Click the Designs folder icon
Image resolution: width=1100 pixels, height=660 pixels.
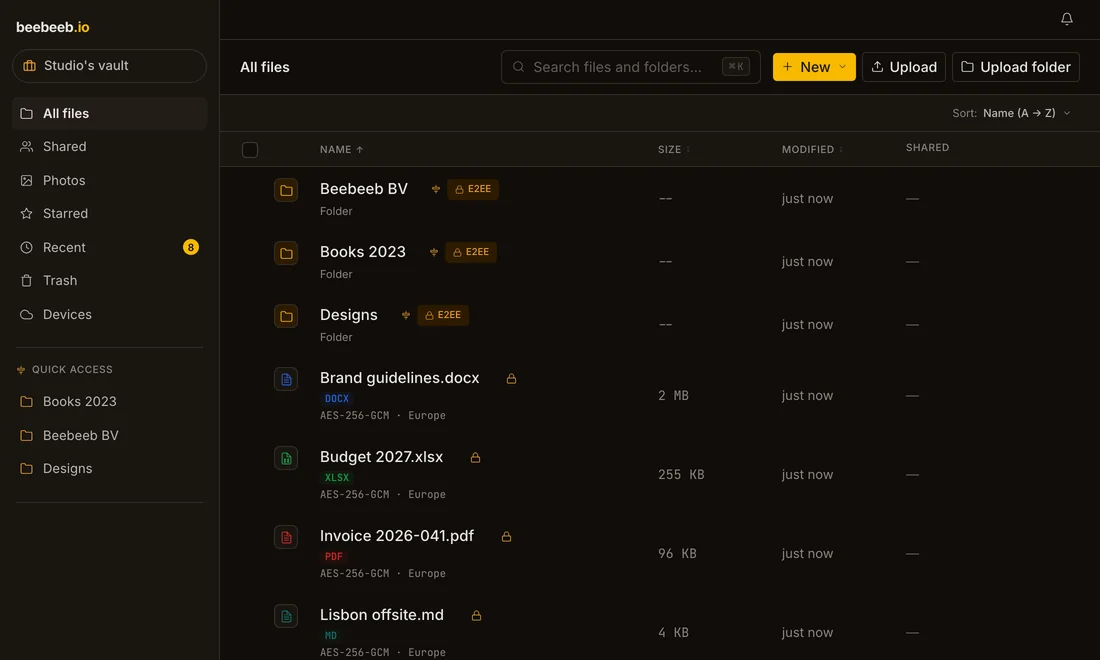click(x=286, y=316)
